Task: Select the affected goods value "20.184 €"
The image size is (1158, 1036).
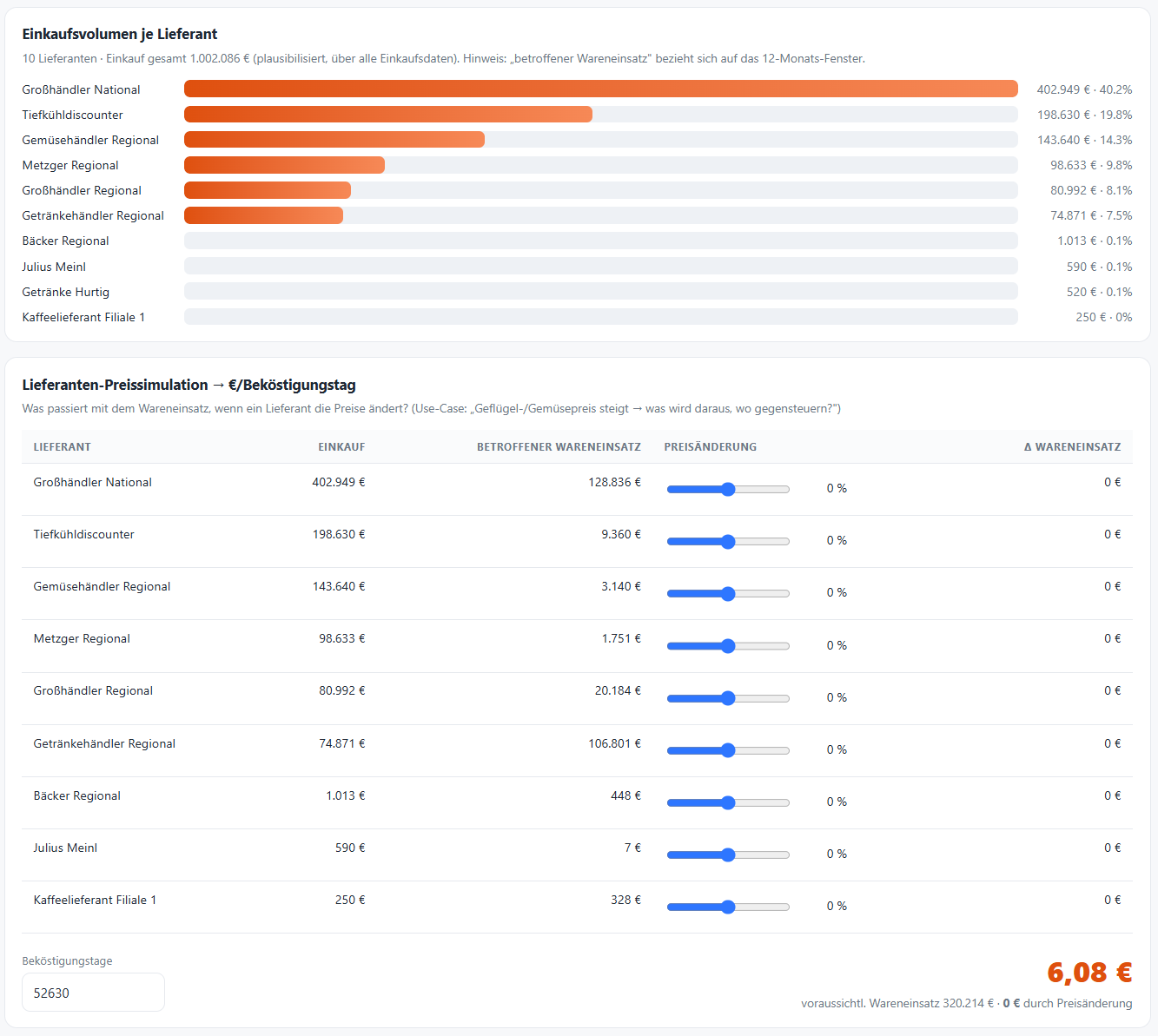Action: (x=619, y=690)
